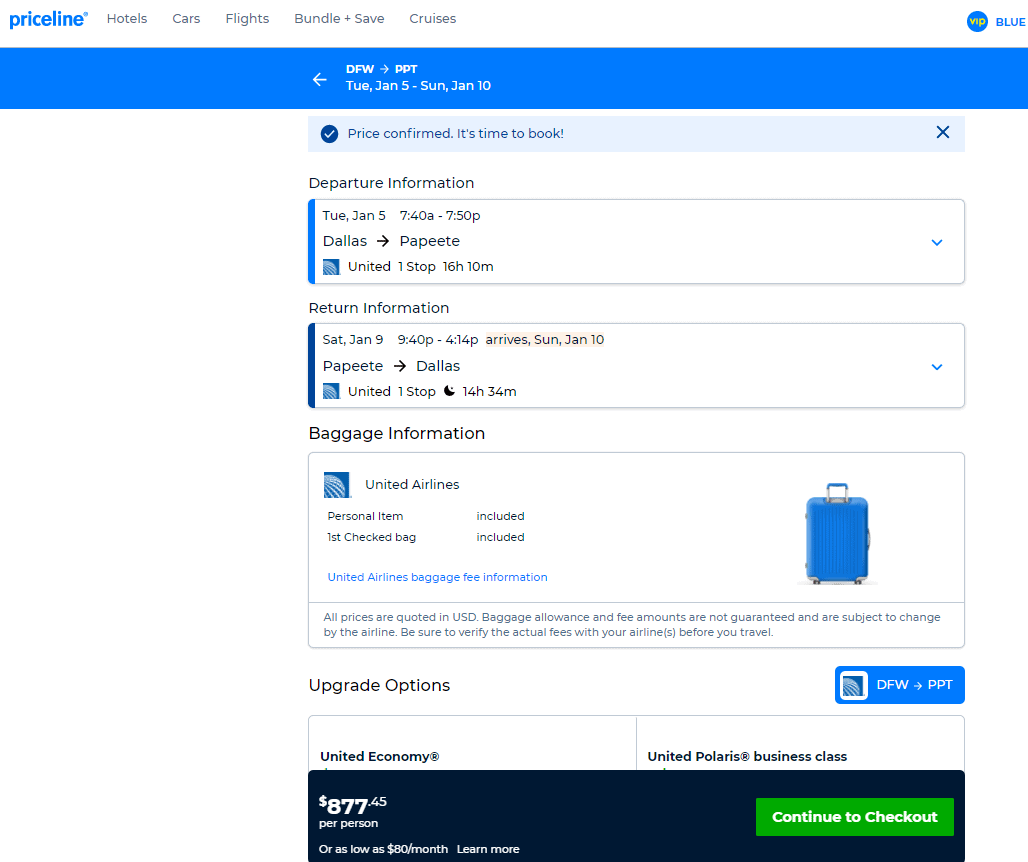Click Continue to Checkout

click(x=854, y=816)
